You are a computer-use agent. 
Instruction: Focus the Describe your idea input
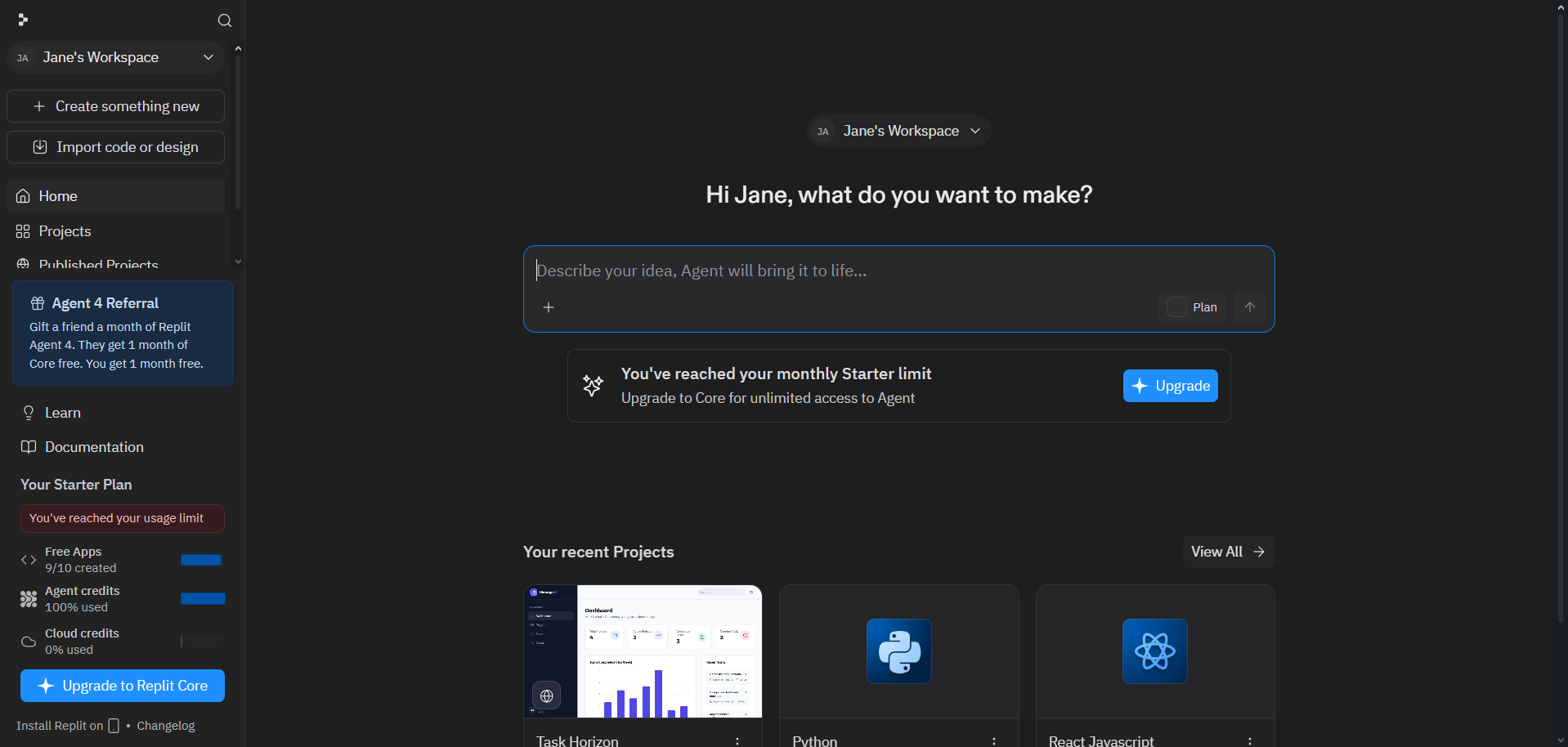(898, 271)
